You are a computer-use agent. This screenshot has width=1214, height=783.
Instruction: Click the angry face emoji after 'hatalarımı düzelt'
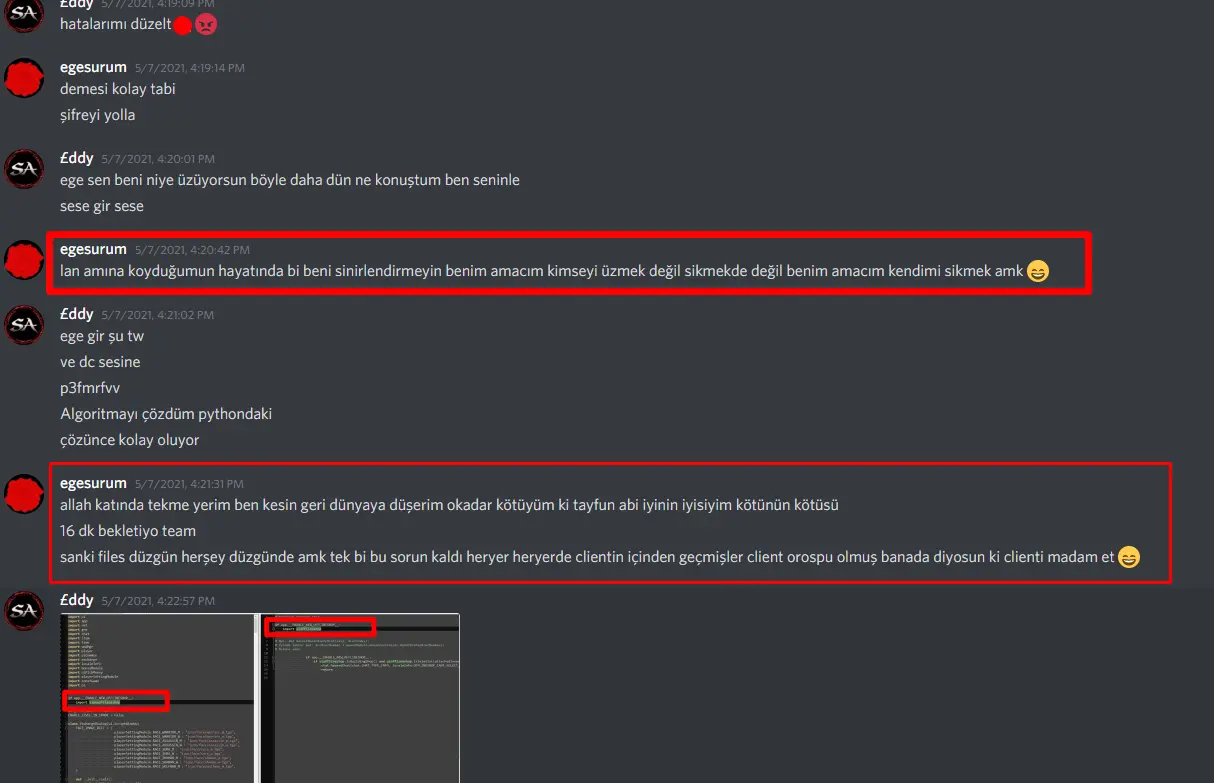tap(206, 25)
